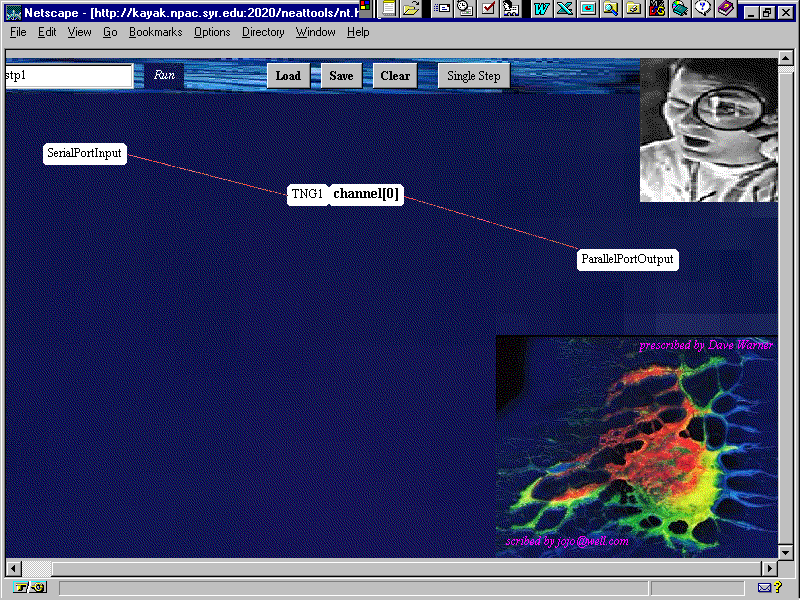The height and width of the screenshot is (600, 800).
Task: Click the purple help book icon
Action: click(x=726, y=8)
